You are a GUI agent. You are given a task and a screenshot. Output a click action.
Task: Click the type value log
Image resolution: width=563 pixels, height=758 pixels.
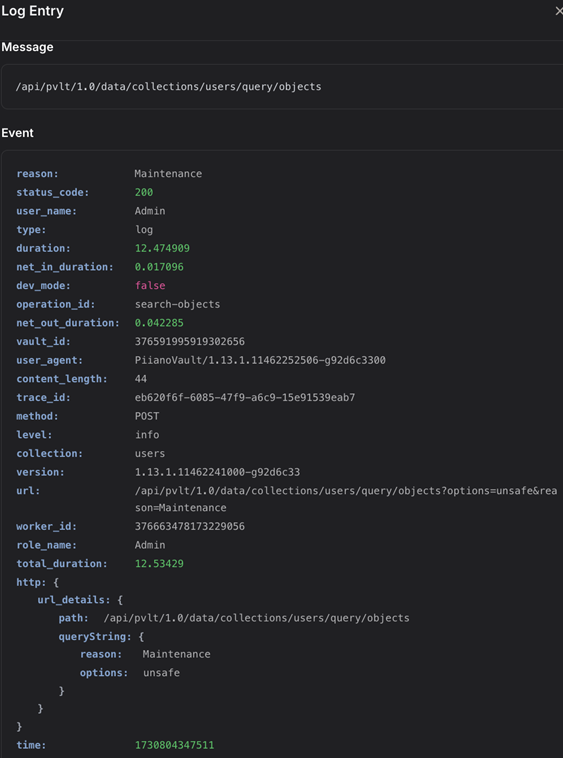click(144, 230)
